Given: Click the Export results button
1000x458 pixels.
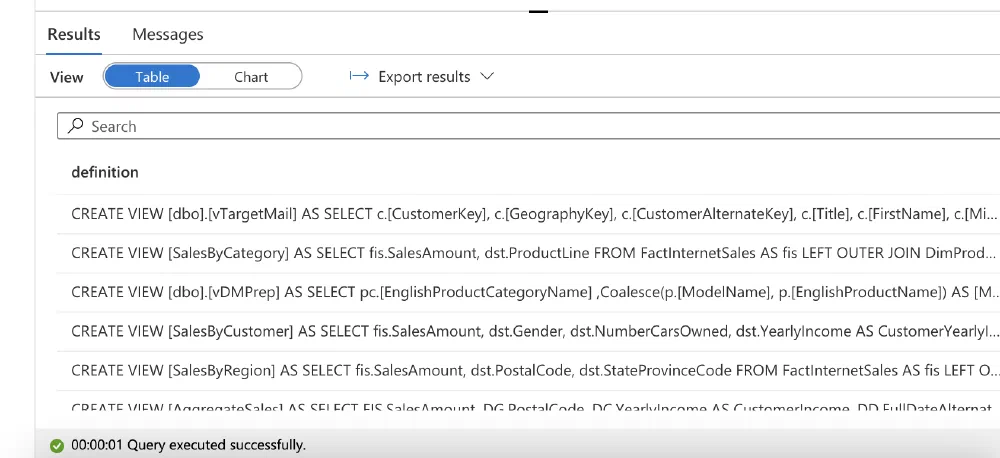Looking at the screenshot, I should point(422,77).
